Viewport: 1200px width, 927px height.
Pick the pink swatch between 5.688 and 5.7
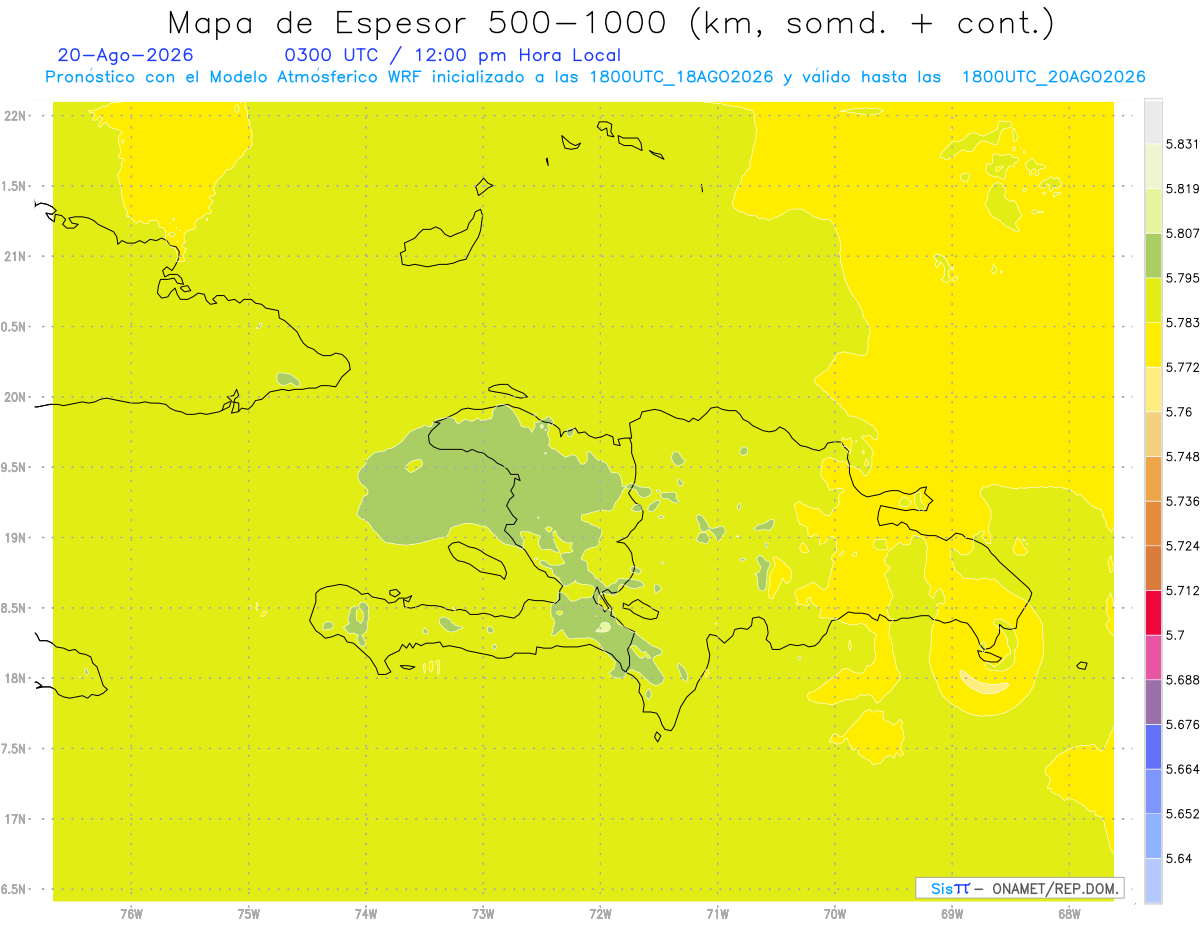point(1153,657)
